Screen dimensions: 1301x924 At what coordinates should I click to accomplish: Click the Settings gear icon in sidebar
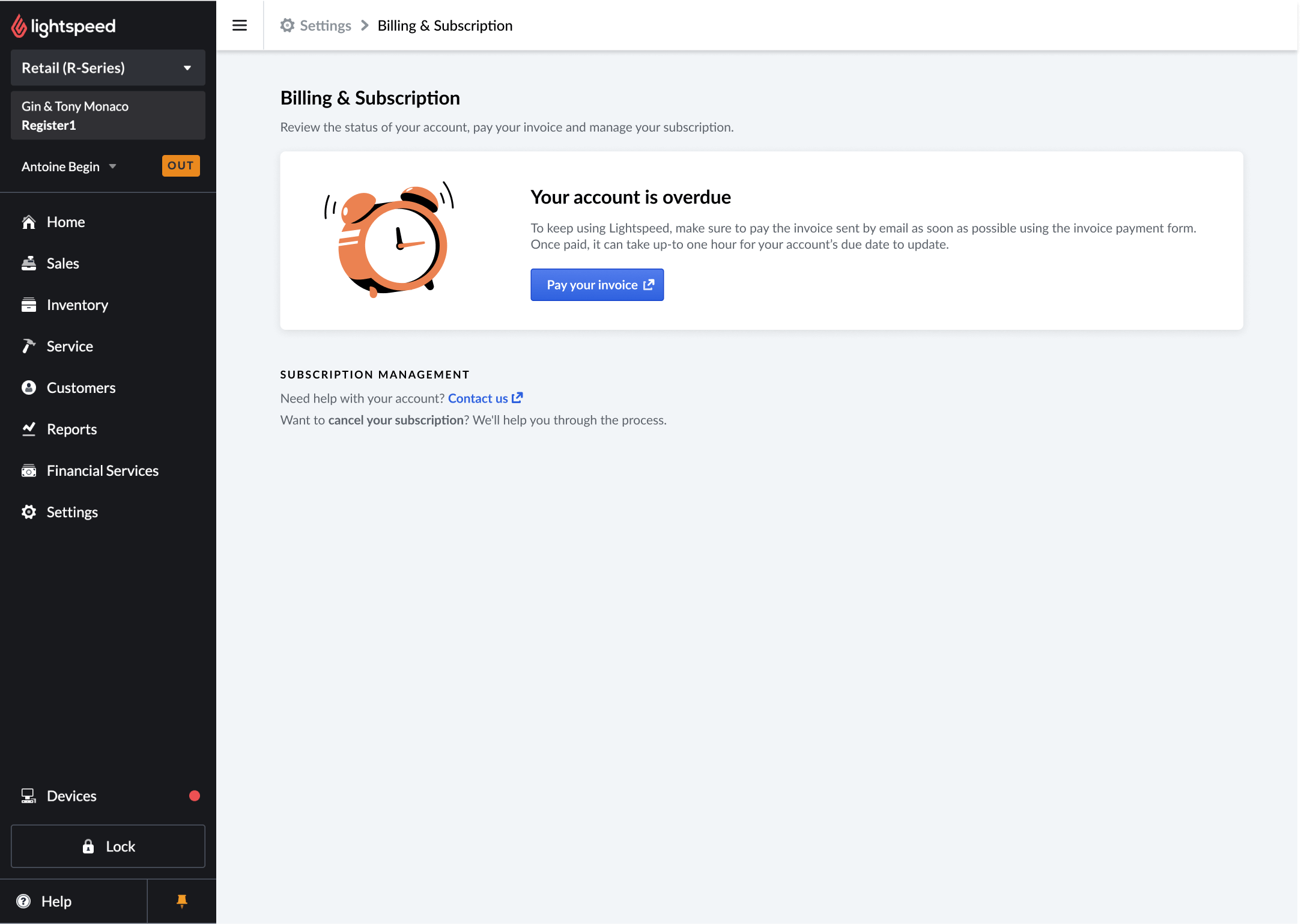point(29,512)
